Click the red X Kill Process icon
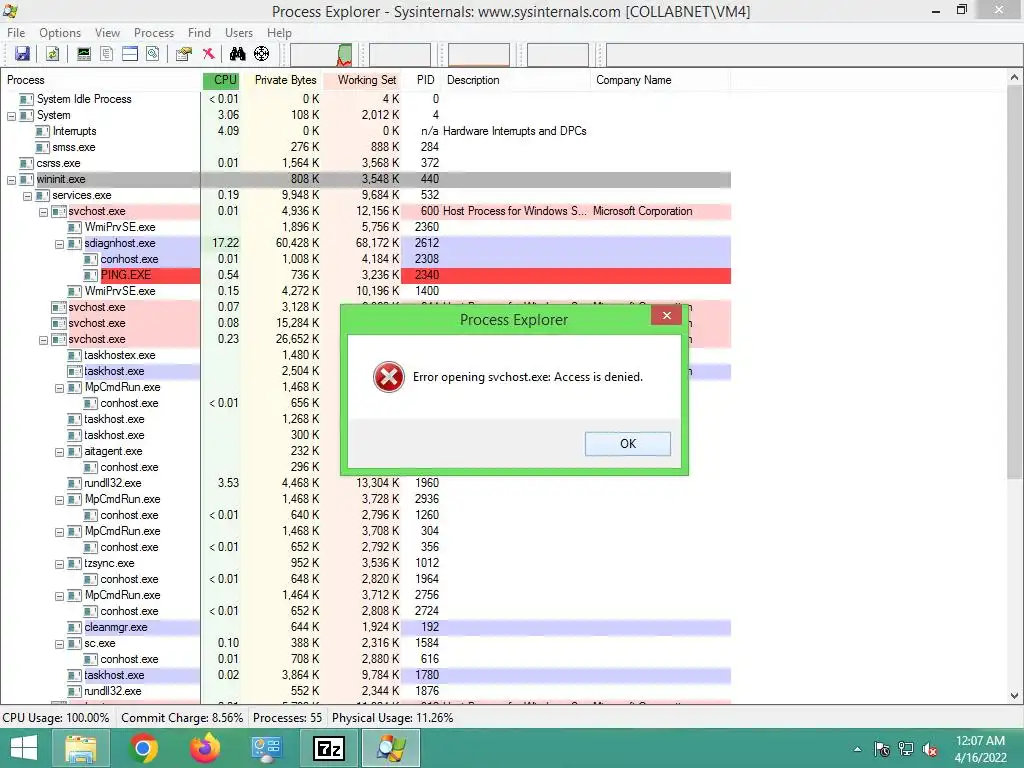This screenshot has width=1024, height=768. tap(208, 54)
